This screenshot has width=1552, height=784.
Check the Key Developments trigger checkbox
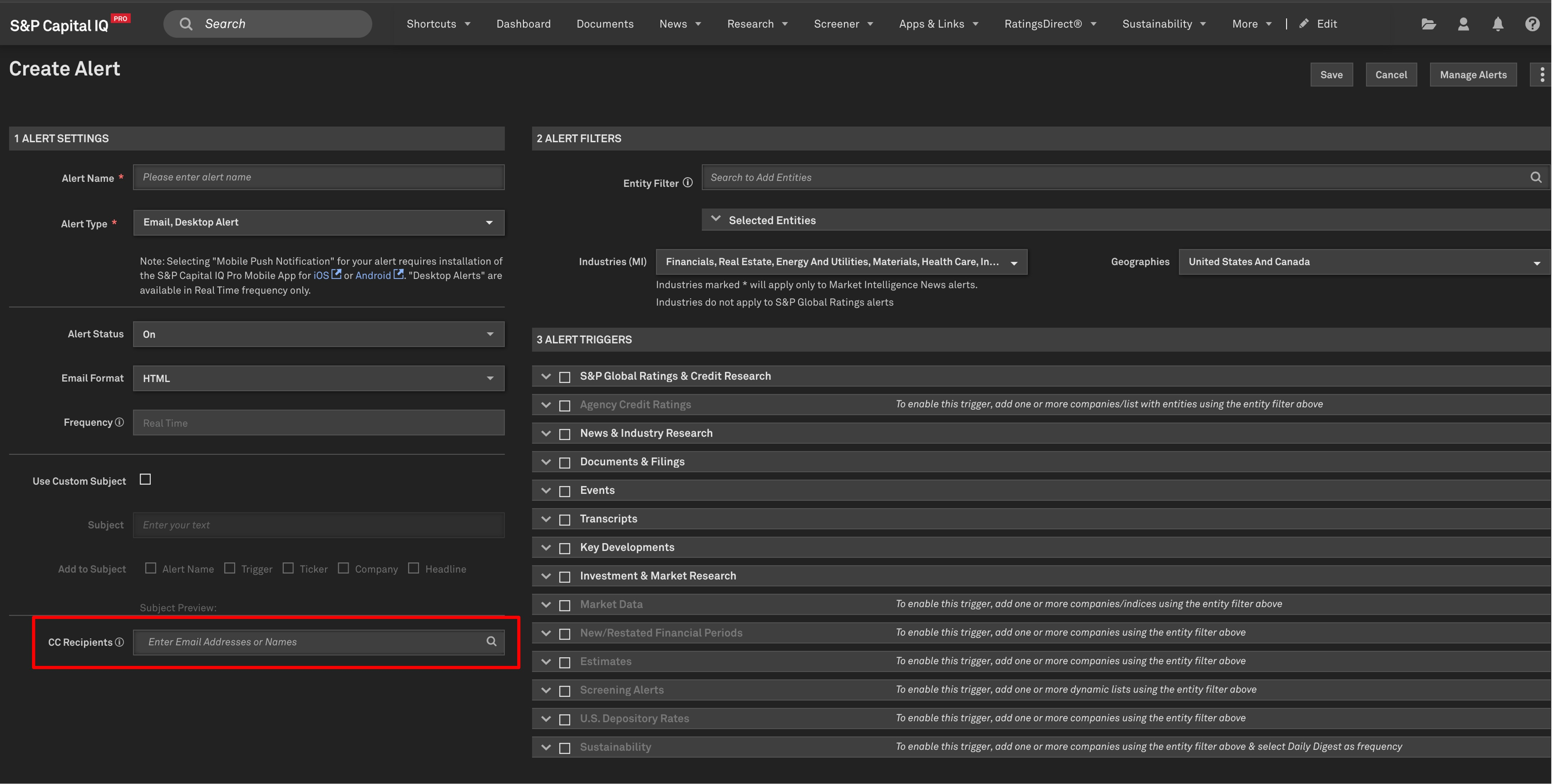565,549
